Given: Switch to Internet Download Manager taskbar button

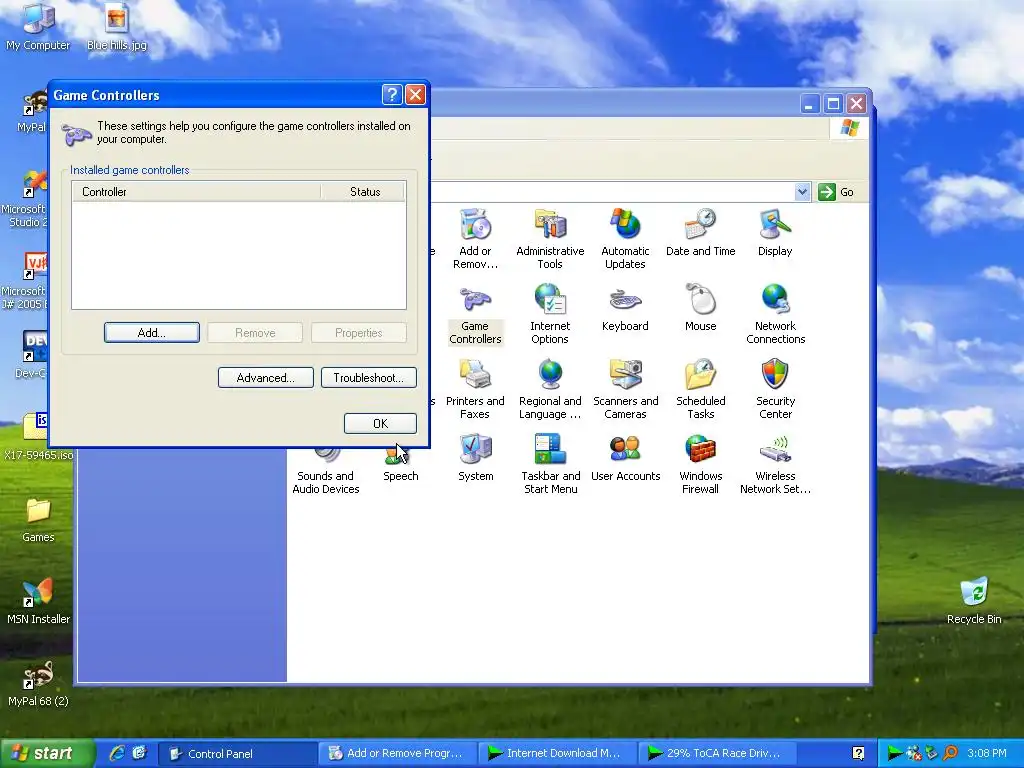Looking at the screenshot, I should (558, 753).
